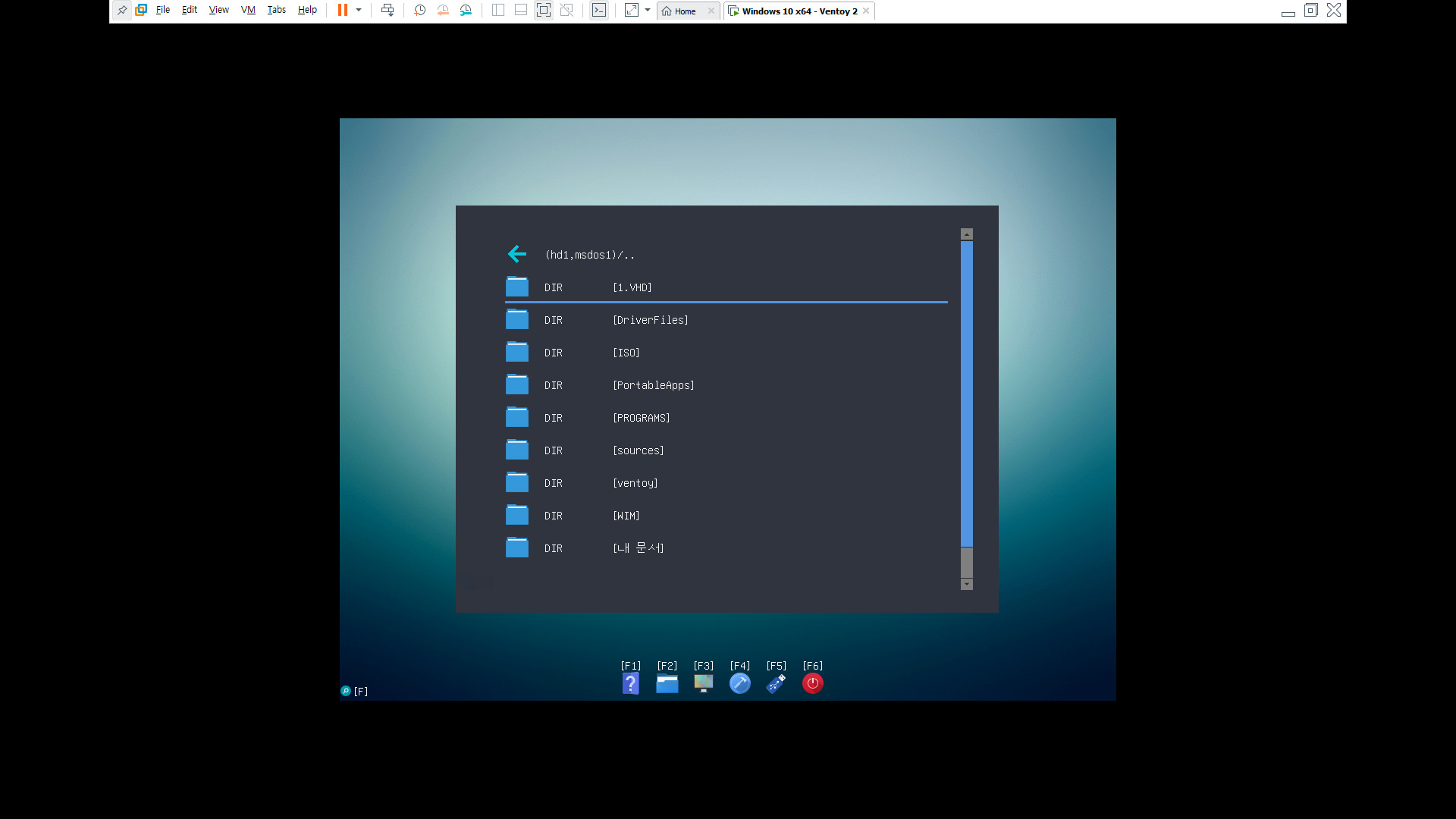The image size is (1456, 819).
Task: Click the folder icon beside [WIM]
Action: (x=517, y=515)
